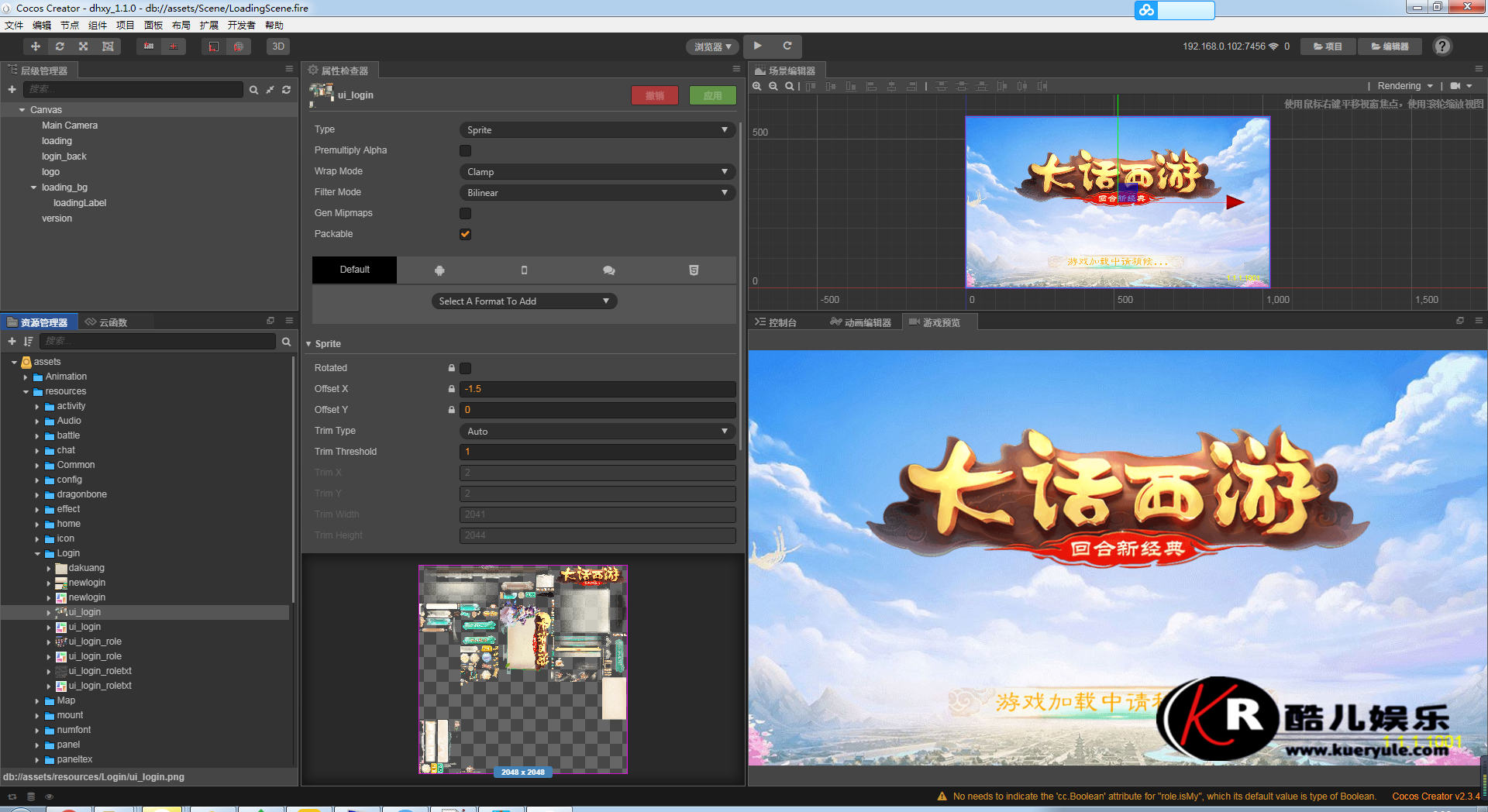
Task: Start the game preview with Play
Action: pyautogui.click(x=758, y=46)
